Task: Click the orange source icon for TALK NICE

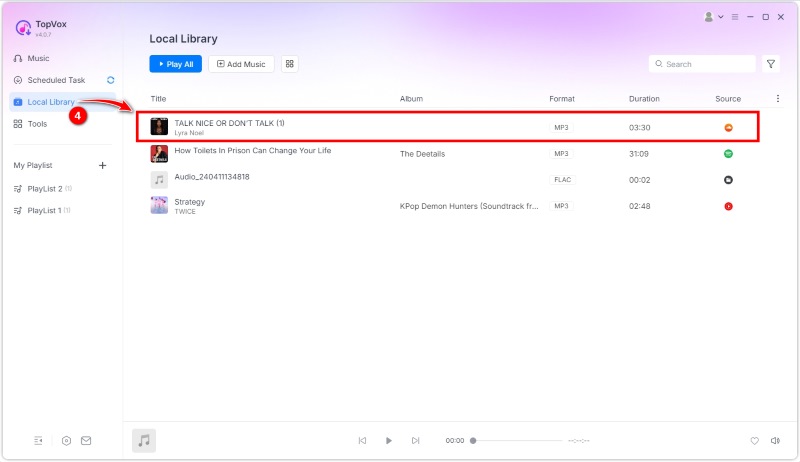Action: [729, 127]
